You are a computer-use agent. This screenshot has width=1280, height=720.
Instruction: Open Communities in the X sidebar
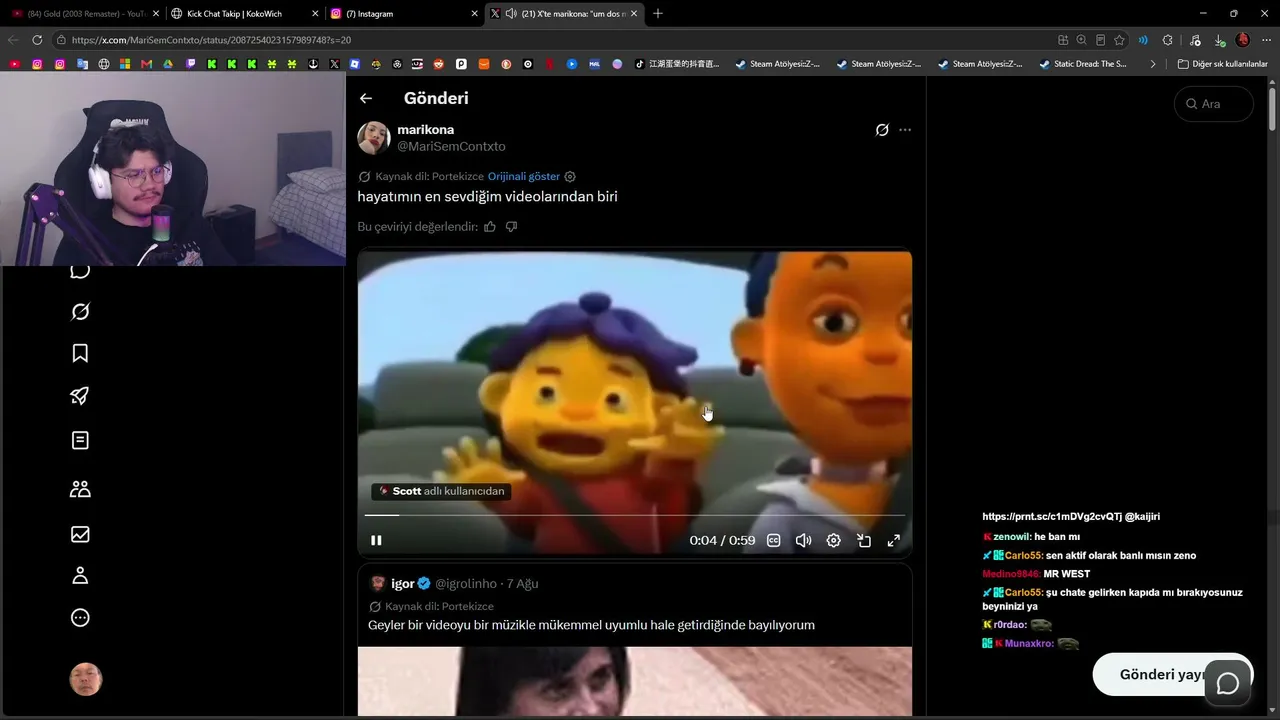(80, 489)
